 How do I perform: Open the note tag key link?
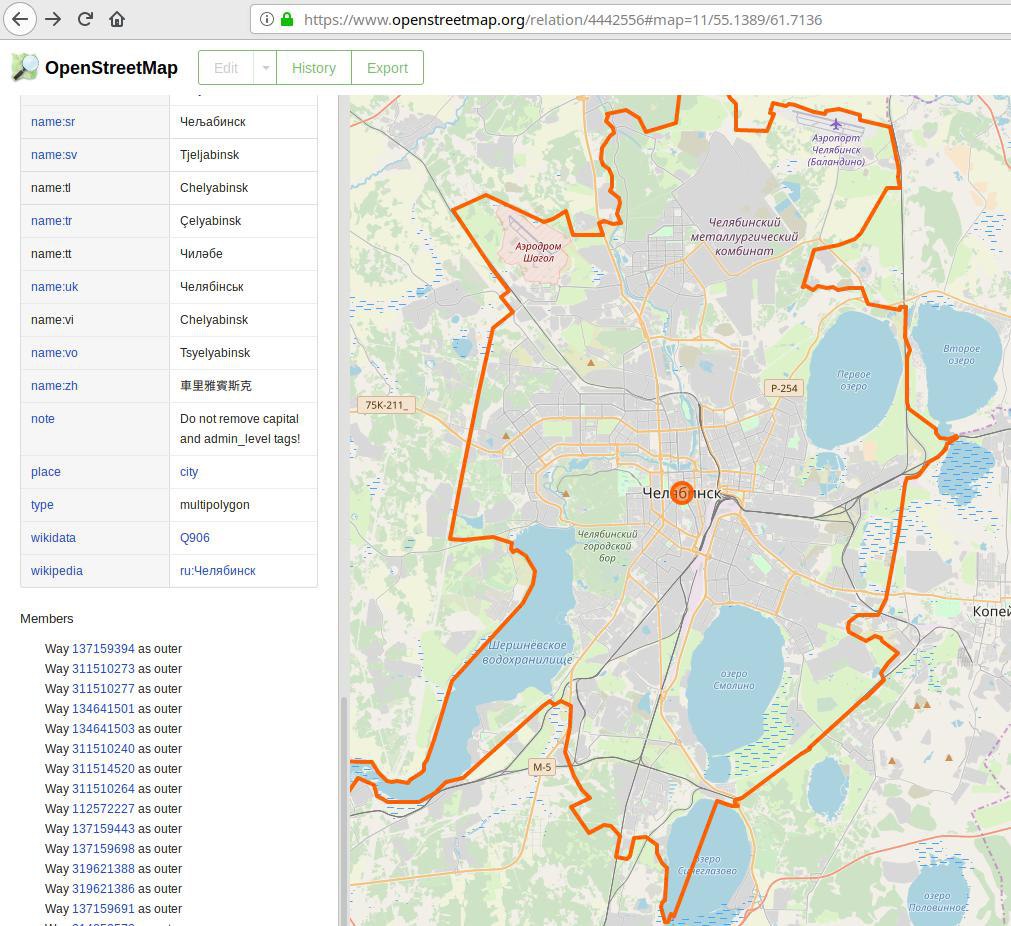(x=43, y=419)
